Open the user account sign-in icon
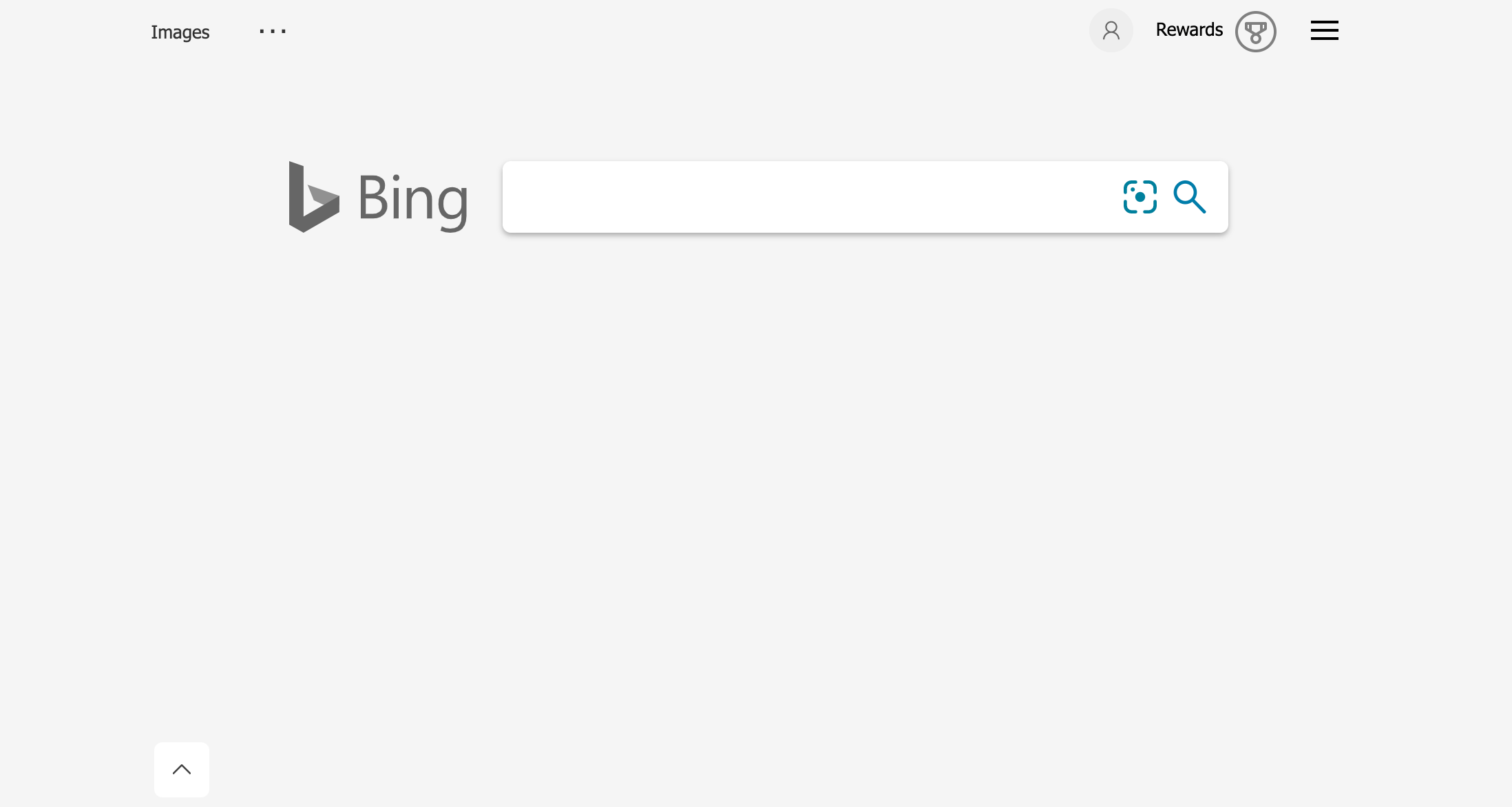This screenshot has height=807, width=1512. (1111, 30)
